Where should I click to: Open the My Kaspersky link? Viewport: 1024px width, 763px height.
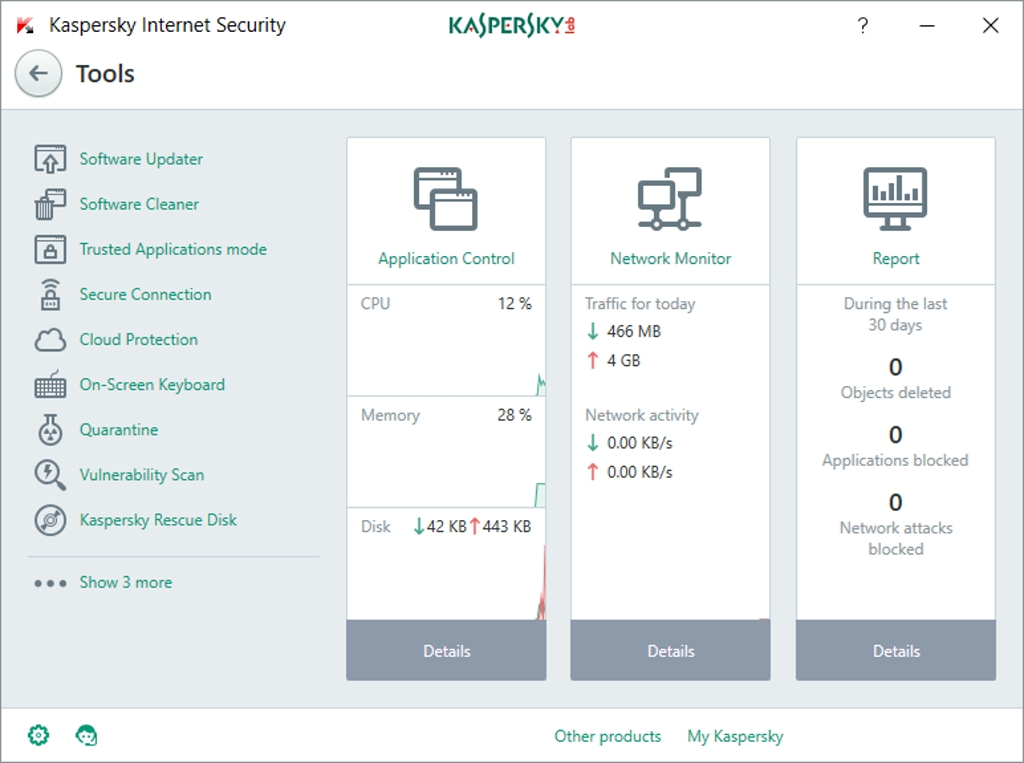coord(735,736)
